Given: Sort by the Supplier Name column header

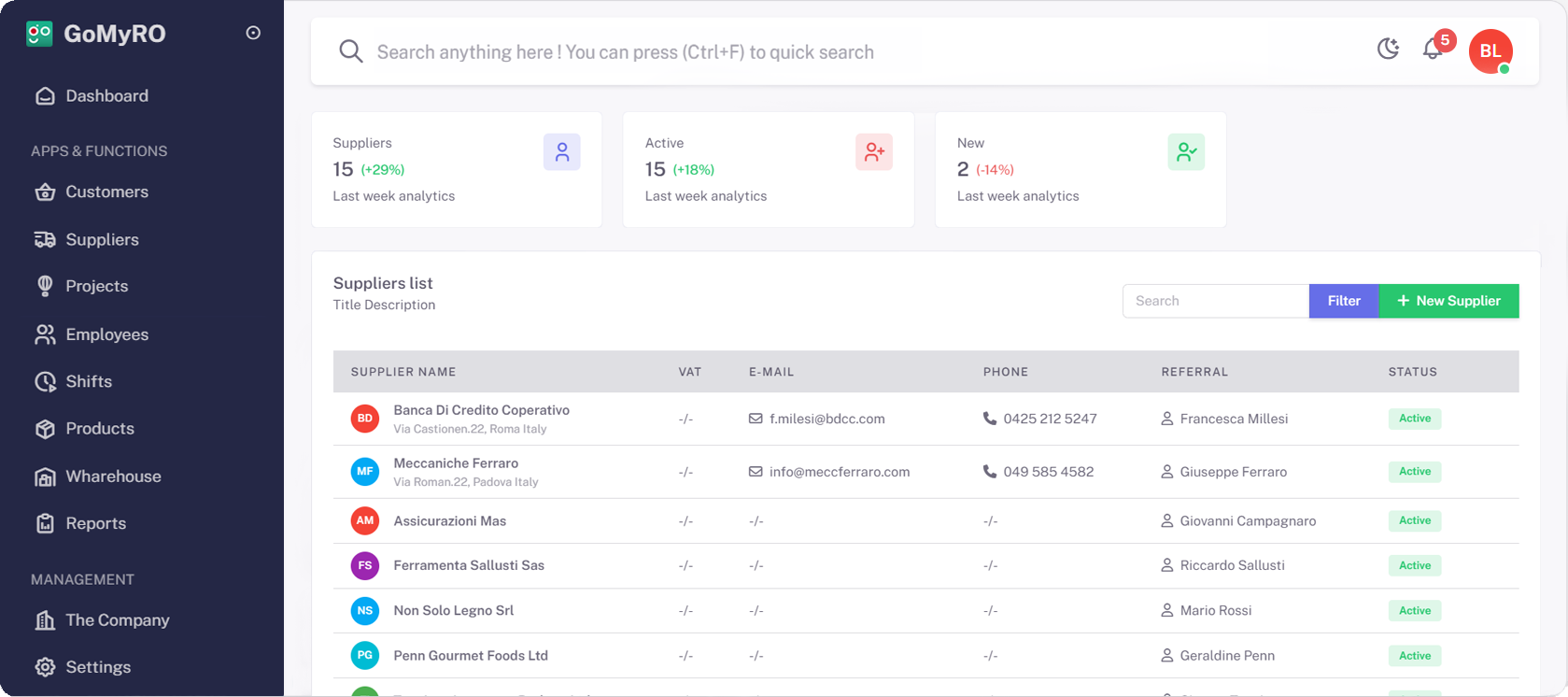Looking at the screenshot, I should pos(403,372).
